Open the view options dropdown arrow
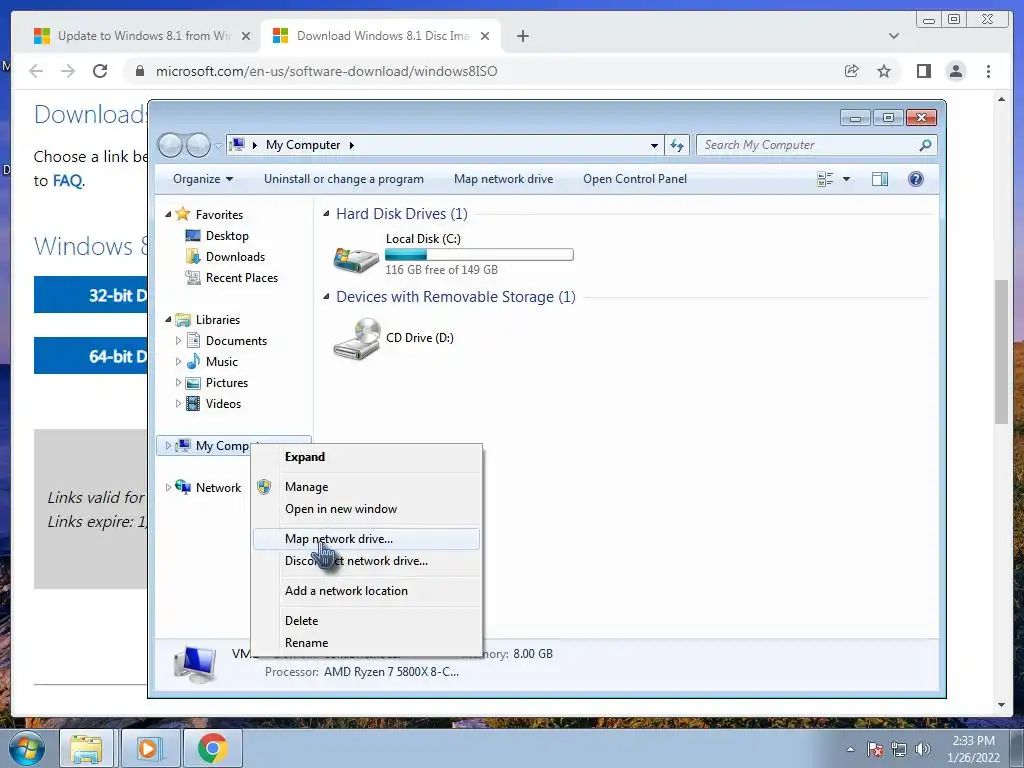Screen dimensions: 1024x768 point(846,179)
